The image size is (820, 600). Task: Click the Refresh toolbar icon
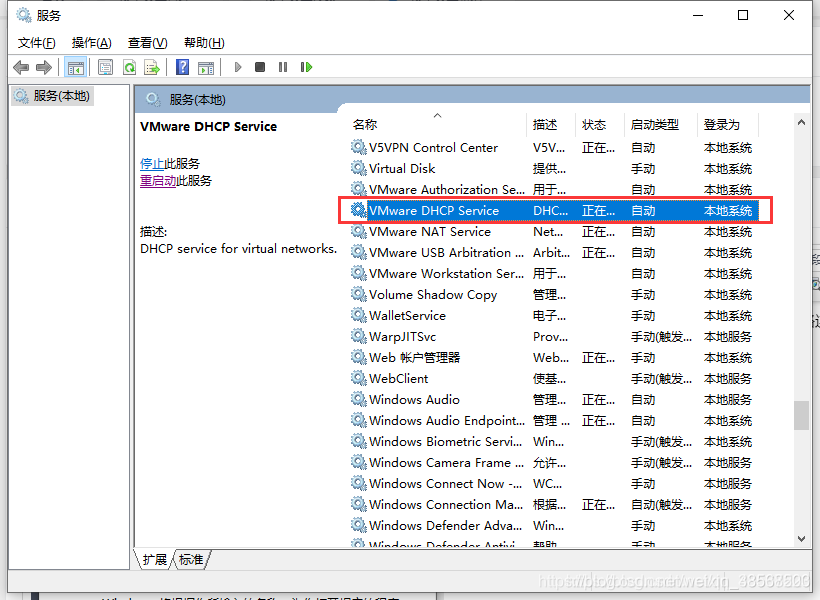(129, 67)
